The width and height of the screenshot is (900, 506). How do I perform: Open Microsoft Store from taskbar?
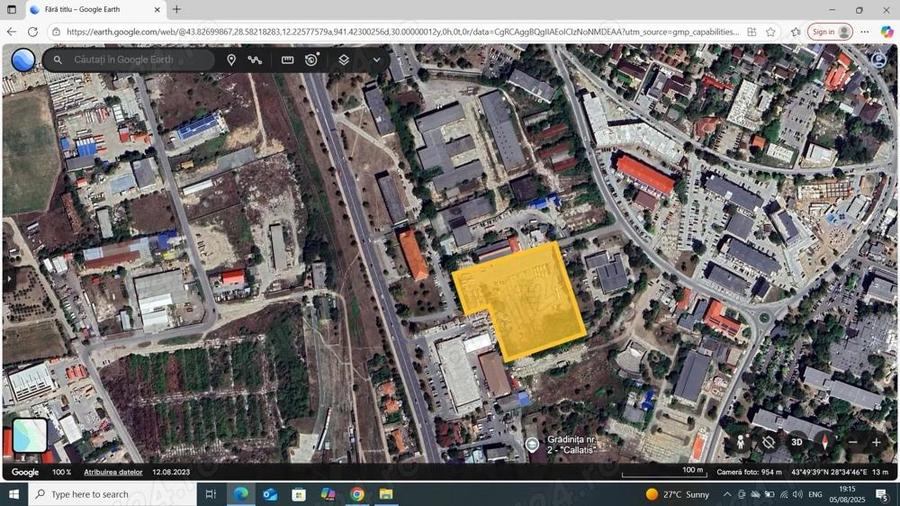click(x=299, y=494)
